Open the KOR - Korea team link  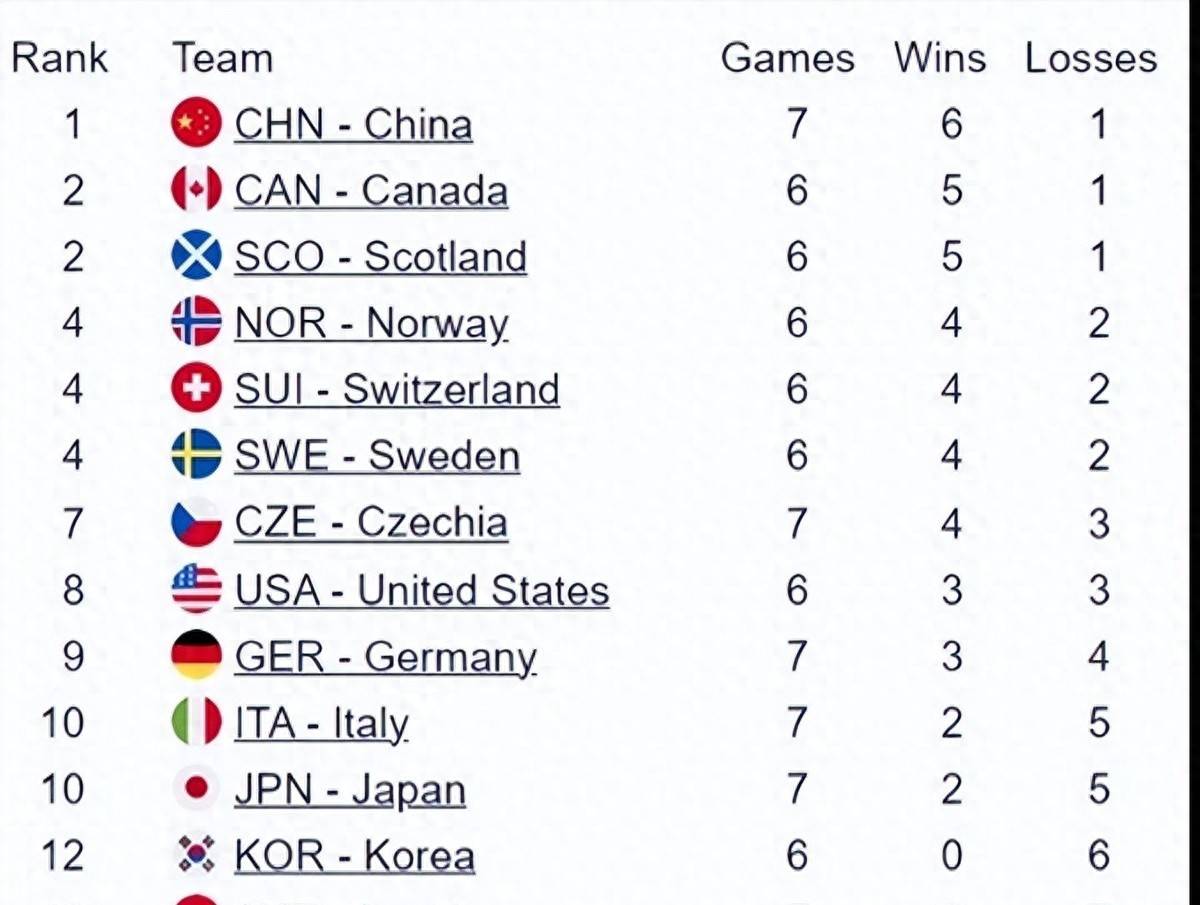354,856
